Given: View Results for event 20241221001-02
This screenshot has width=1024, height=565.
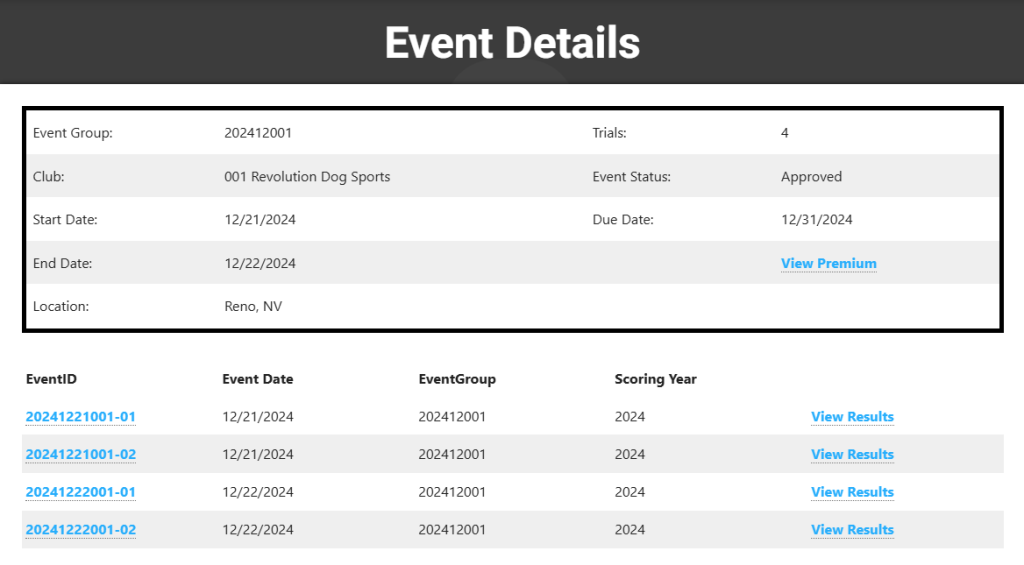Looking at the screenshot, I should click(852, 455).
